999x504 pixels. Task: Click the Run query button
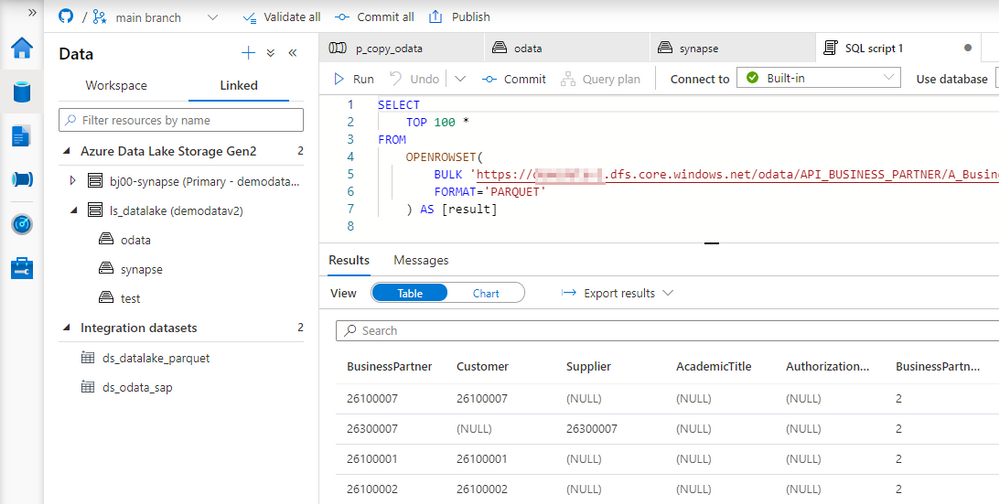(x=354, y=79)
